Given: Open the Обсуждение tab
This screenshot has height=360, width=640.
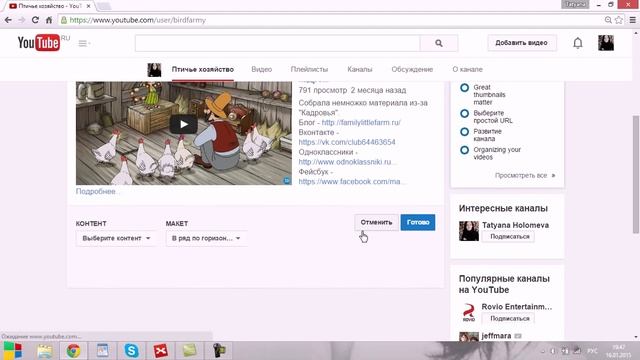Looking at the screenshot, I should [412, 69].
